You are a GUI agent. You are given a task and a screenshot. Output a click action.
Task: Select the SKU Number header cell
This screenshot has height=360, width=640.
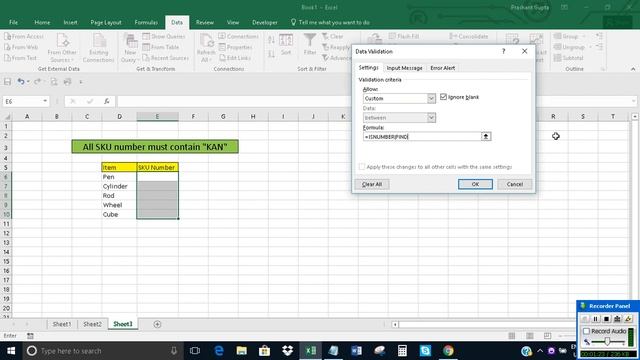pyautogui.click(x=157, y=167)
